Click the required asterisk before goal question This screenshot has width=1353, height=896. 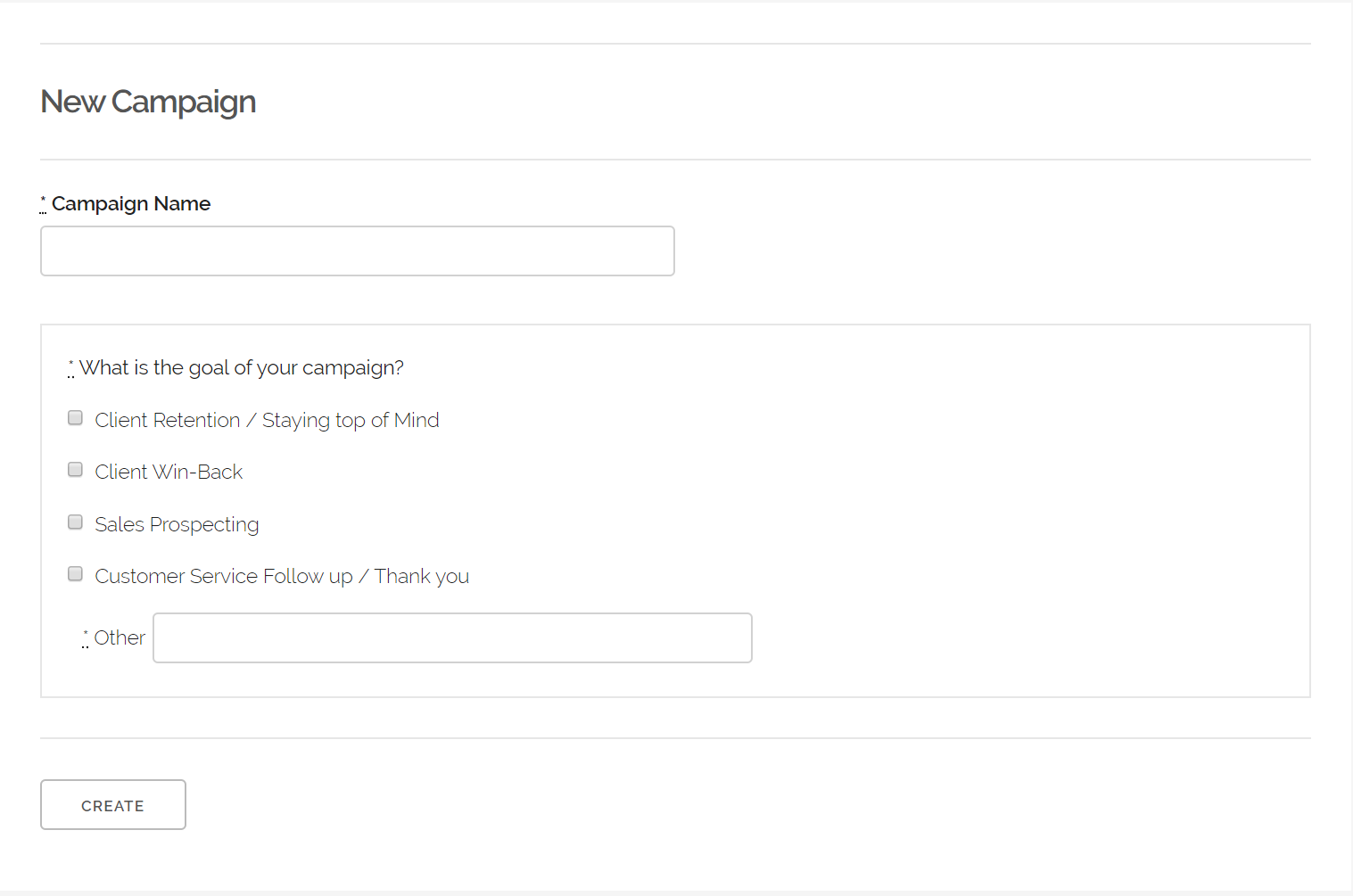(71, 367)
